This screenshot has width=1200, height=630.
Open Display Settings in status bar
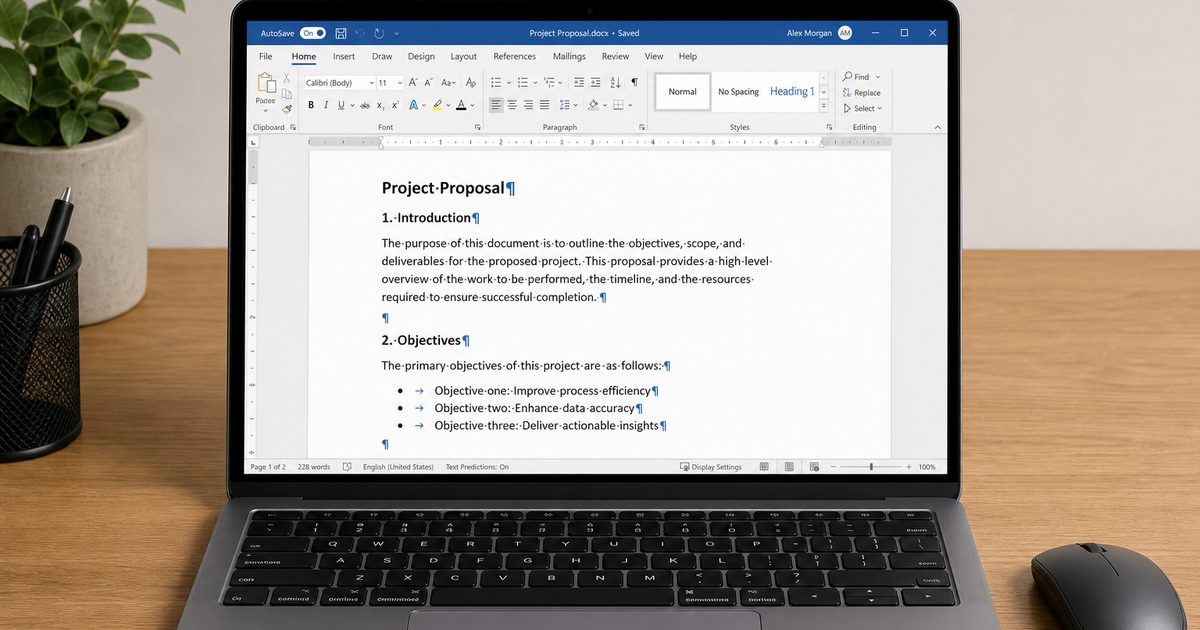(711, 467)
